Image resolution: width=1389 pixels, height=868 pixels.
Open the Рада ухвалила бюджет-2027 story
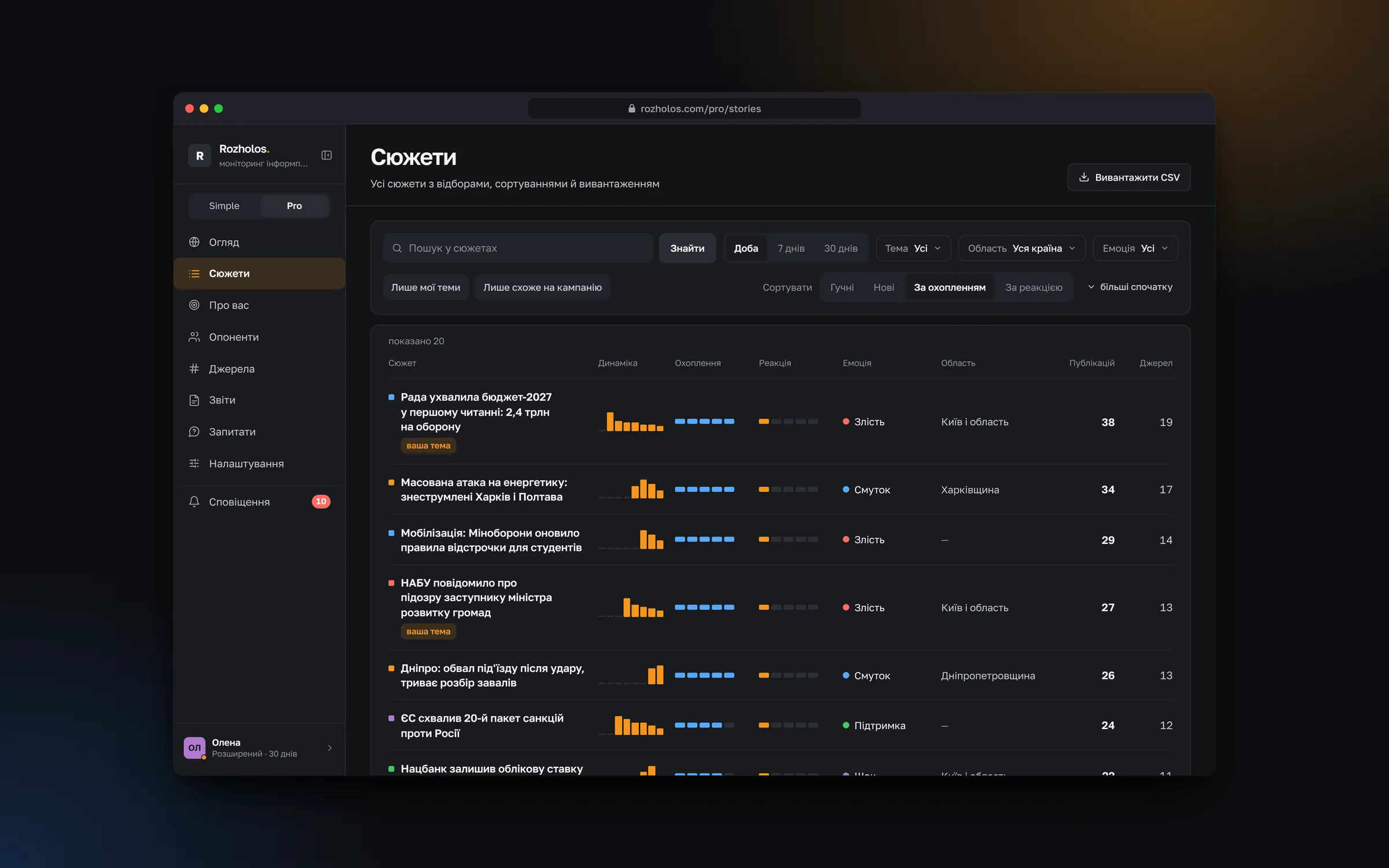[x=476, y=412]
